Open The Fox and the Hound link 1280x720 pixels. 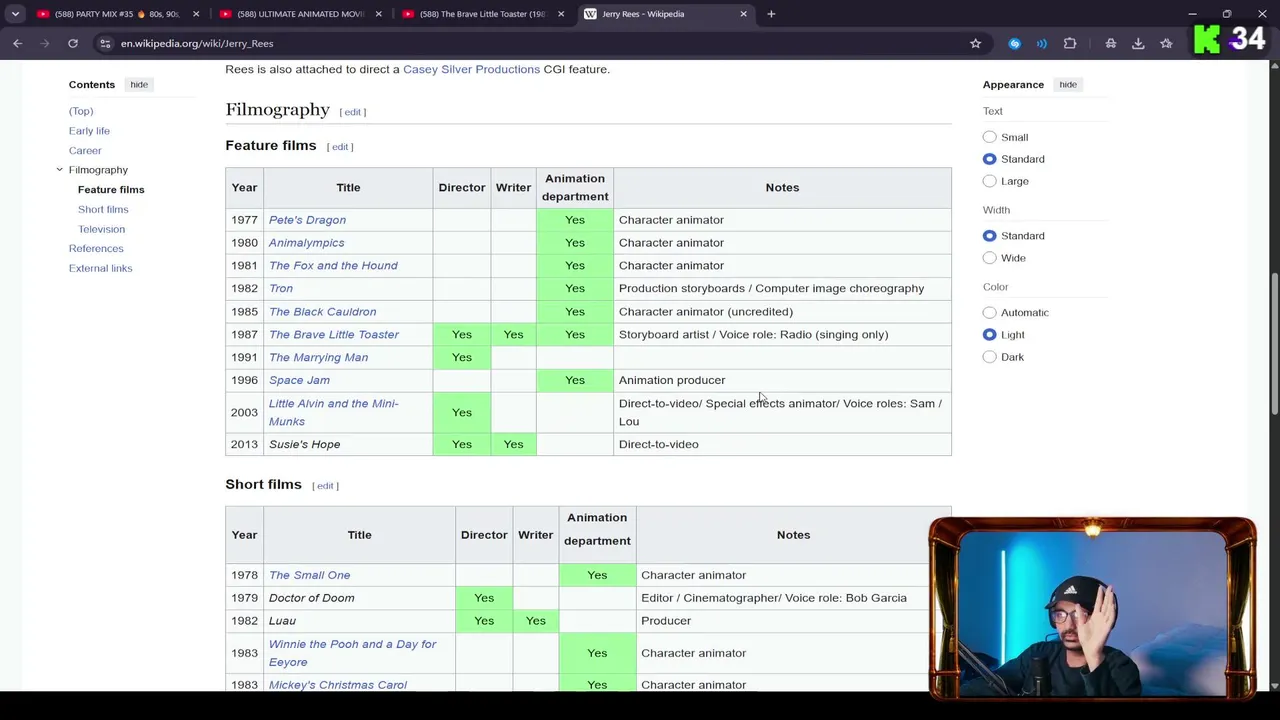333,266
